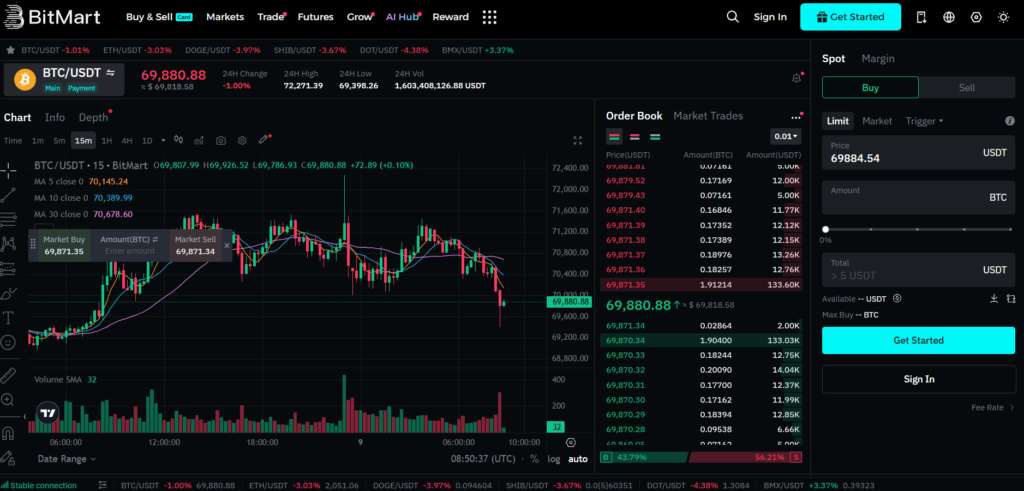Image resolution: width=1024 pixels, height=491 pixels.
Task: Click the Sign In button below the order form
Action: click(x=918, y=379)
